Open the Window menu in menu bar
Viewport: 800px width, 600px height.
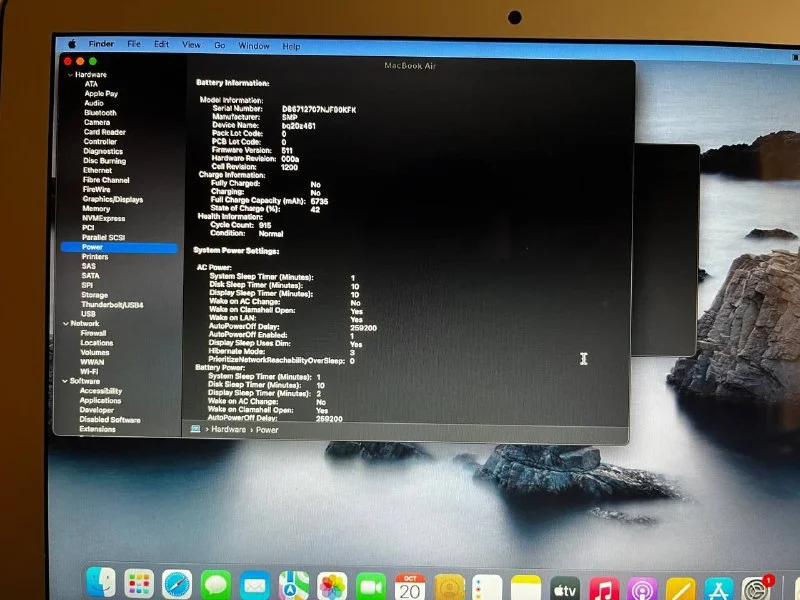254,46
